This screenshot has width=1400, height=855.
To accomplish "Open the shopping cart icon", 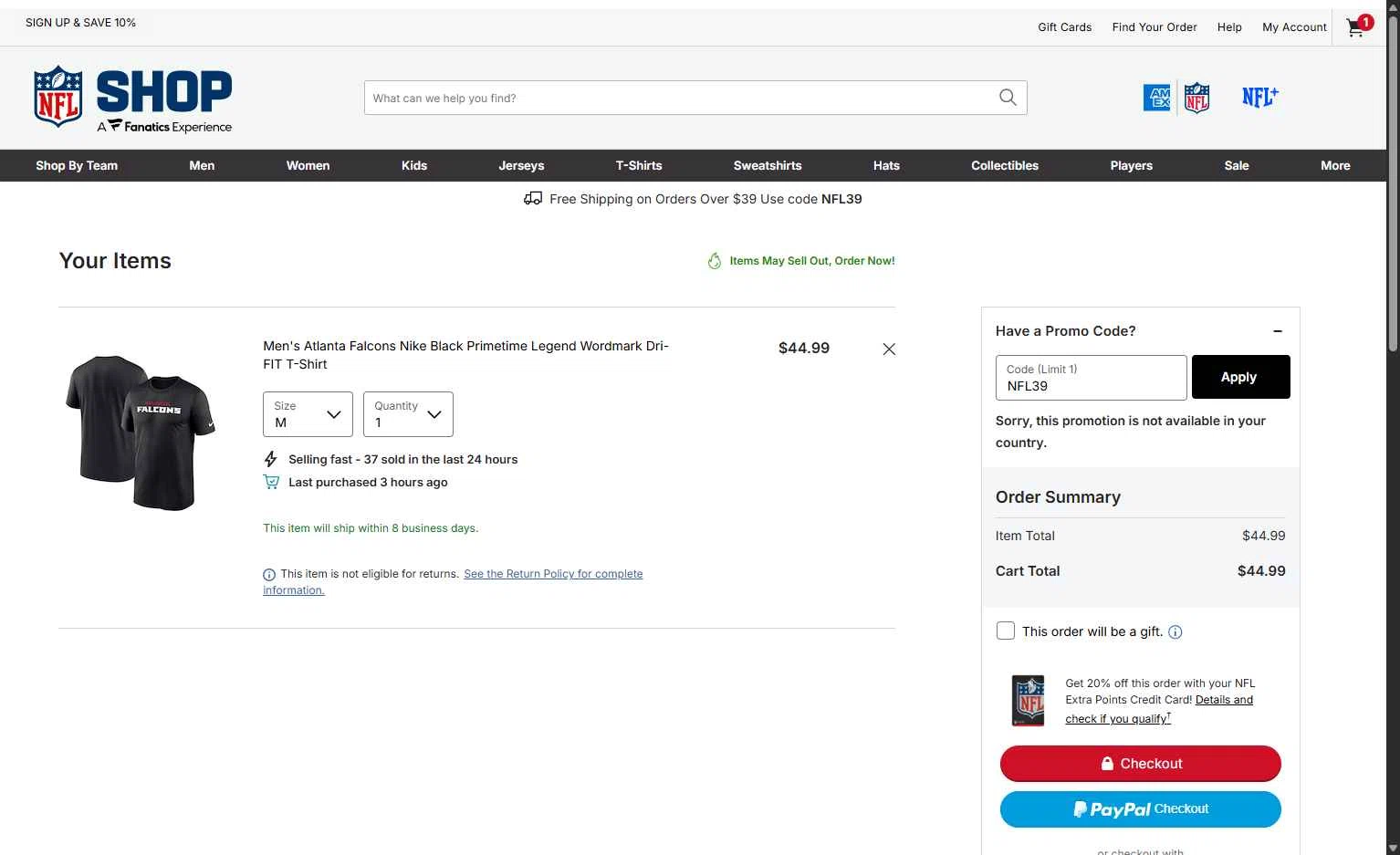I will [x=1357, y=27].
